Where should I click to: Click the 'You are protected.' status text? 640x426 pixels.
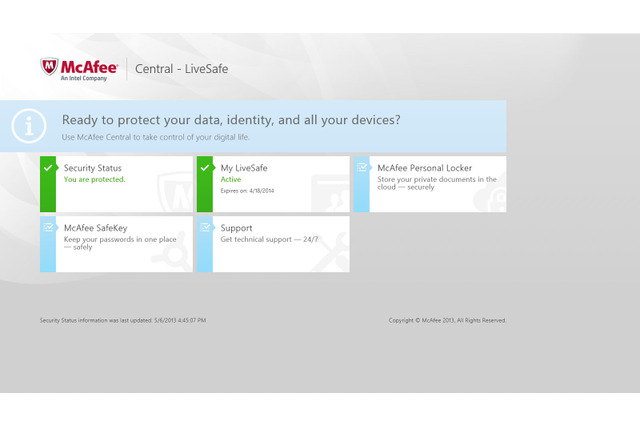(94, 179)
